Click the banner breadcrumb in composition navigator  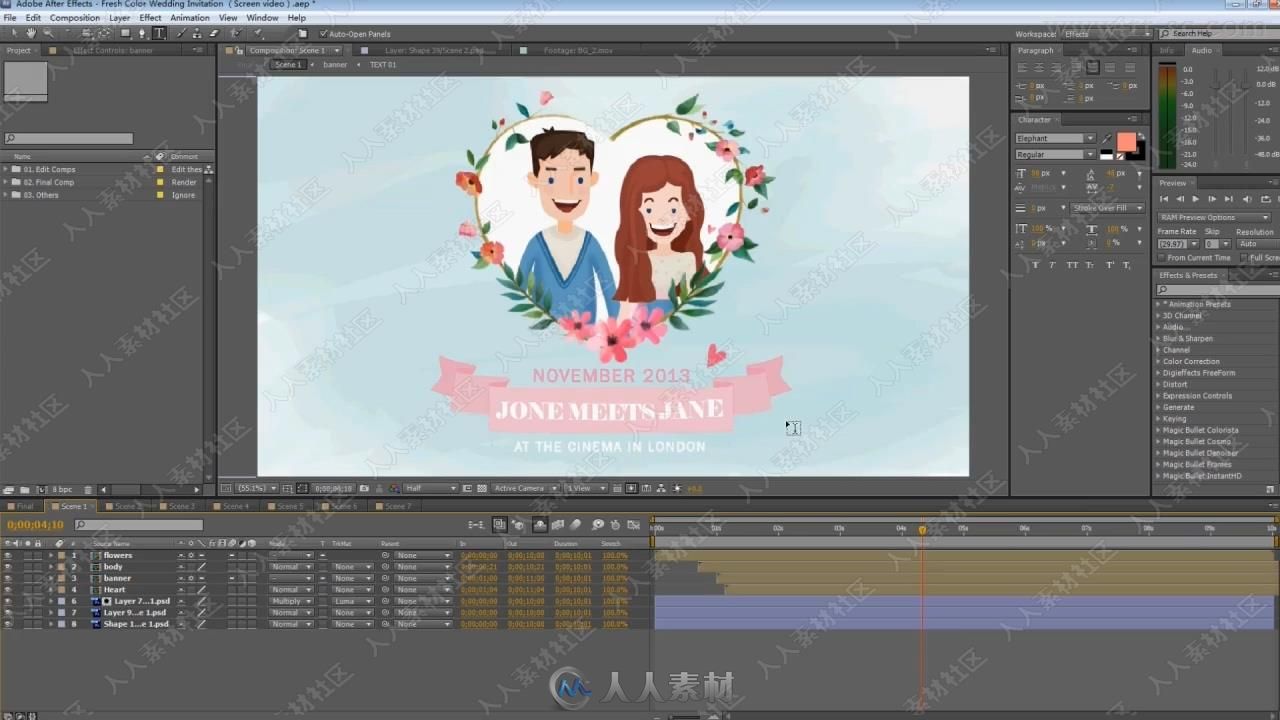click(x=335, y=65)
